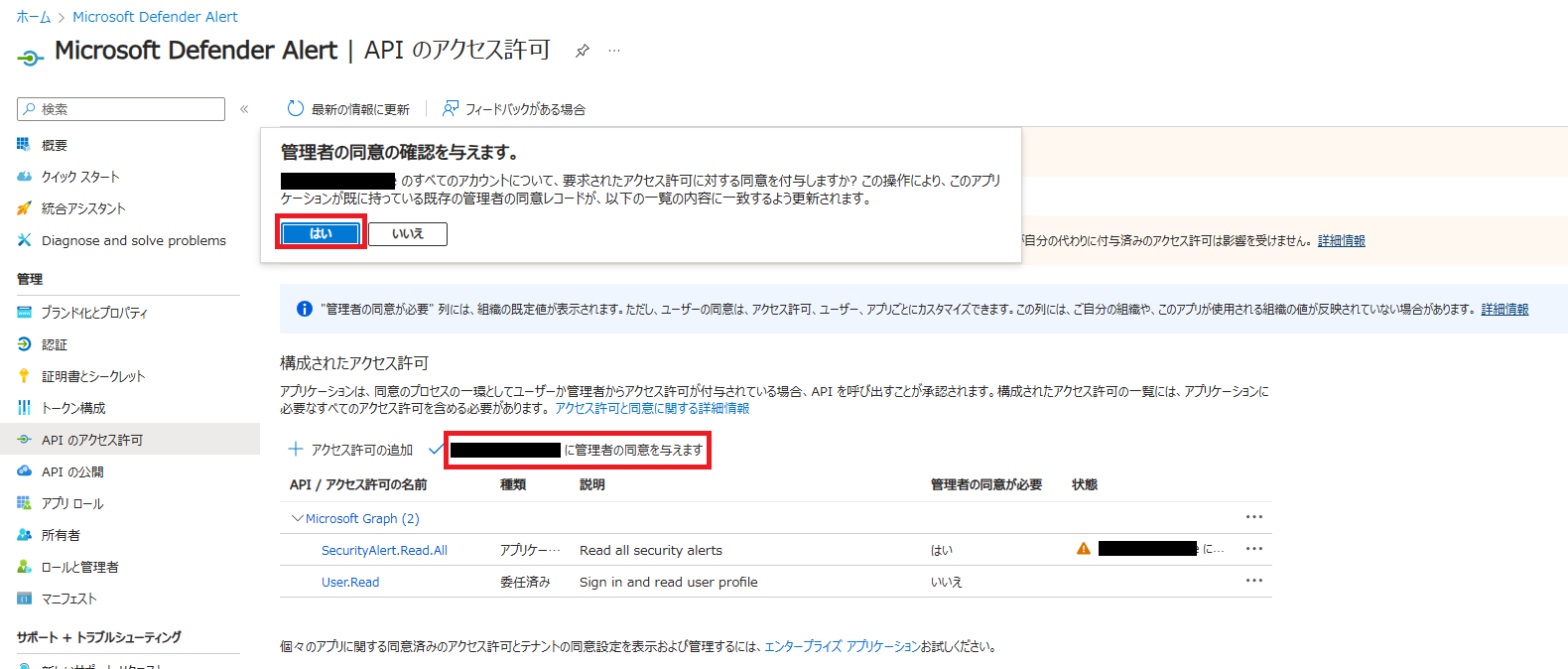The height and width of the screenshot is (669, 1568).
Task: Open the ellipsis menu for User.Read row
Action: (x=1254, y=581)
